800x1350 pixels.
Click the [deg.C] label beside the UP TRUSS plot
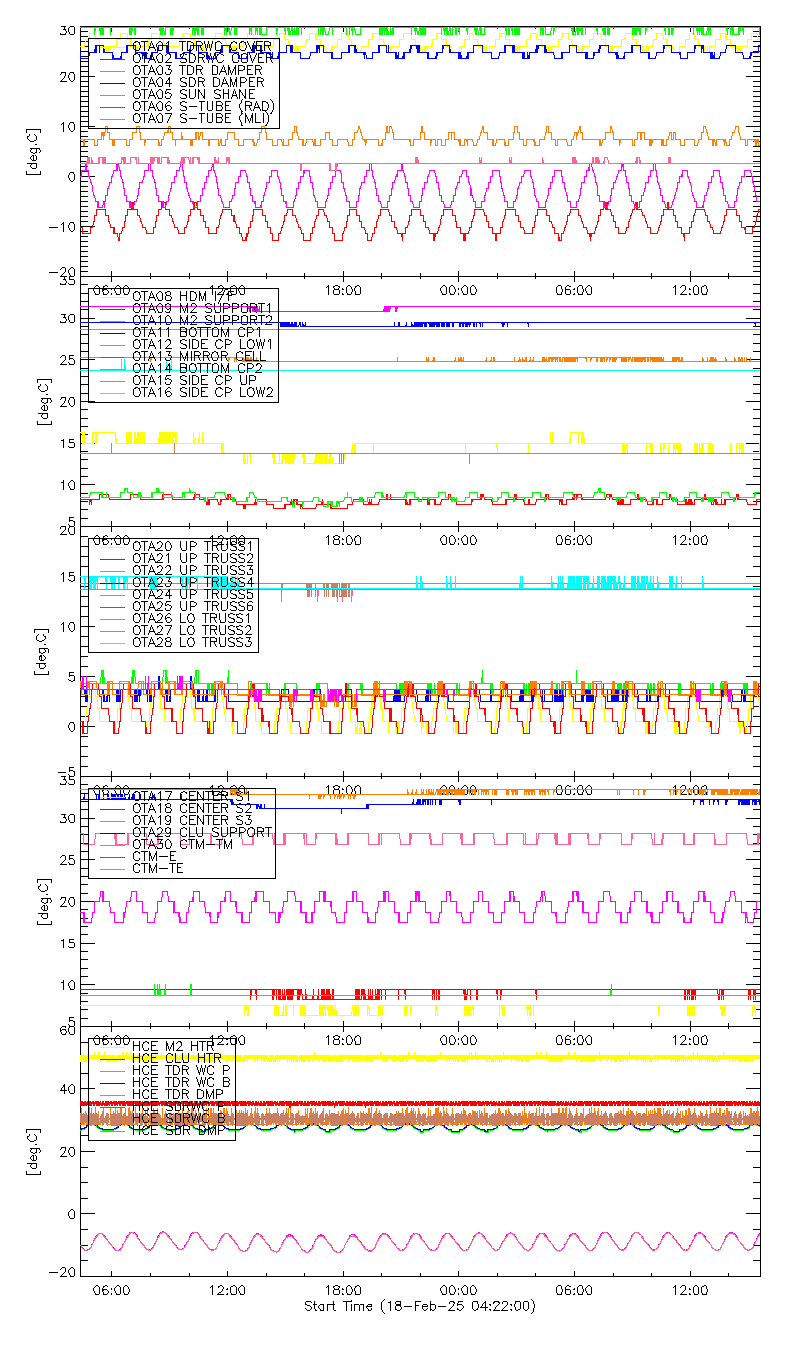click(x=40, y=653)
